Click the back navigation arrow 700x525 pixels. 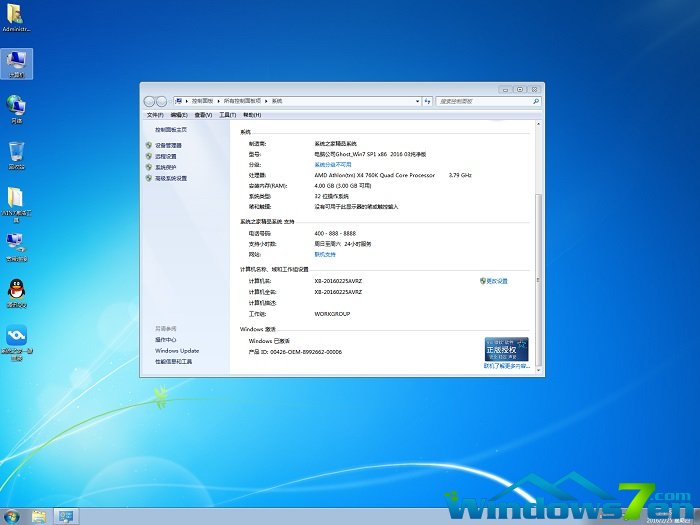click(x=150, y=101)
